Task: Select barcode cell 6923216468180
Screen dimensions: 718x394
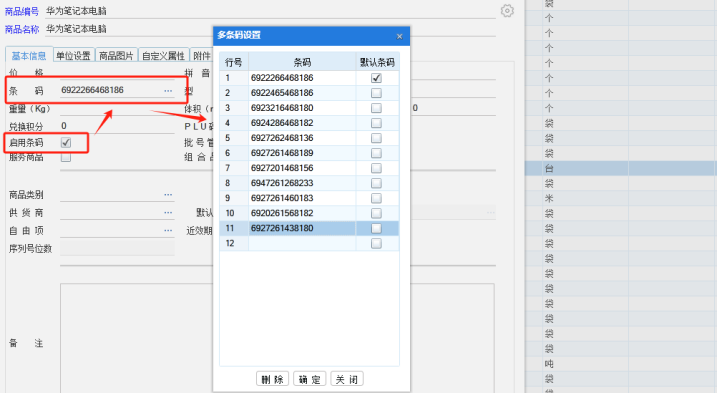Action: pyautogui.click(x=302, y=108)
